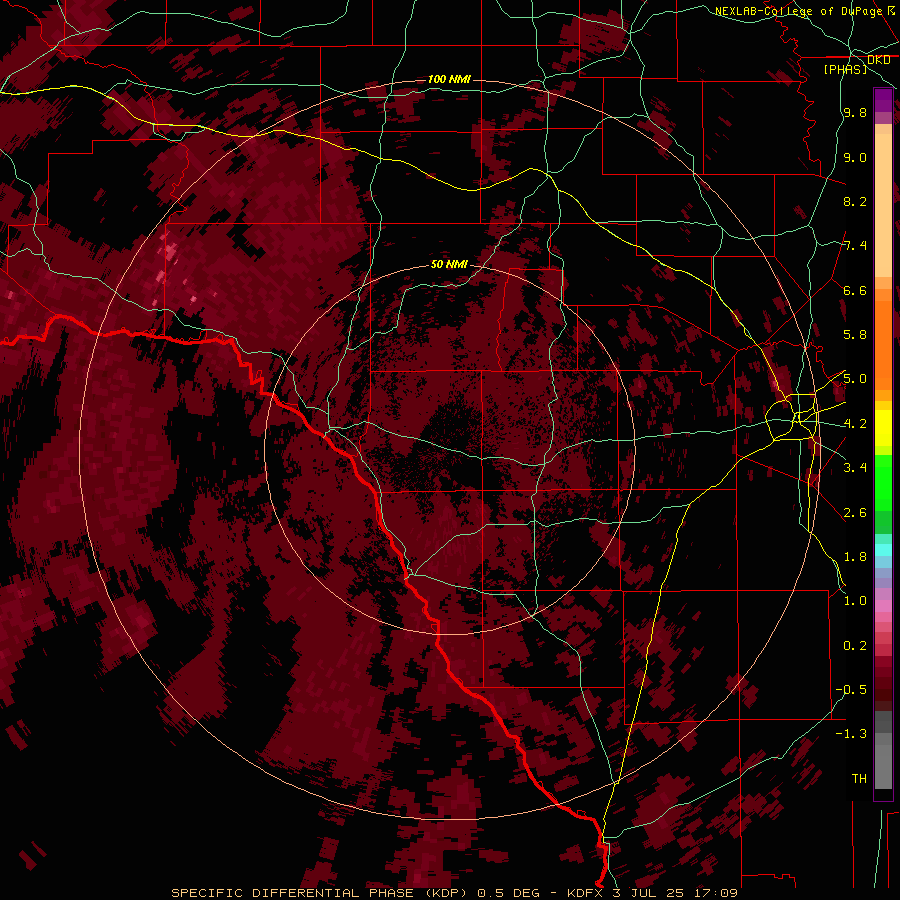This screenshot has width=900, height=900.
Task: Click the 9.0 value on the scale
Action: tap(855, 157)
